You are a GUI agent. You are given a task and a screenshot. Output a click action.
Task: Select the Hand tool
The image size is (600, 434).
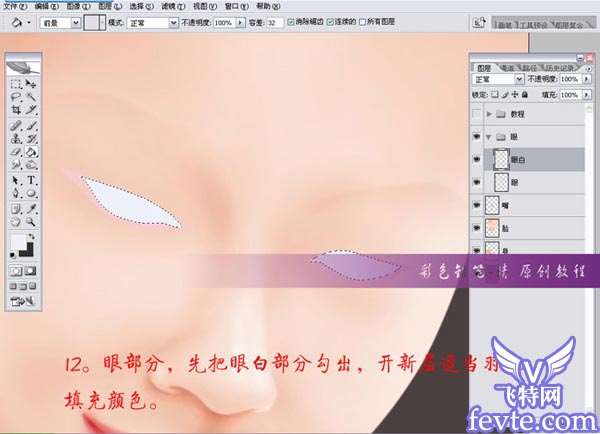tap(16, 222)
